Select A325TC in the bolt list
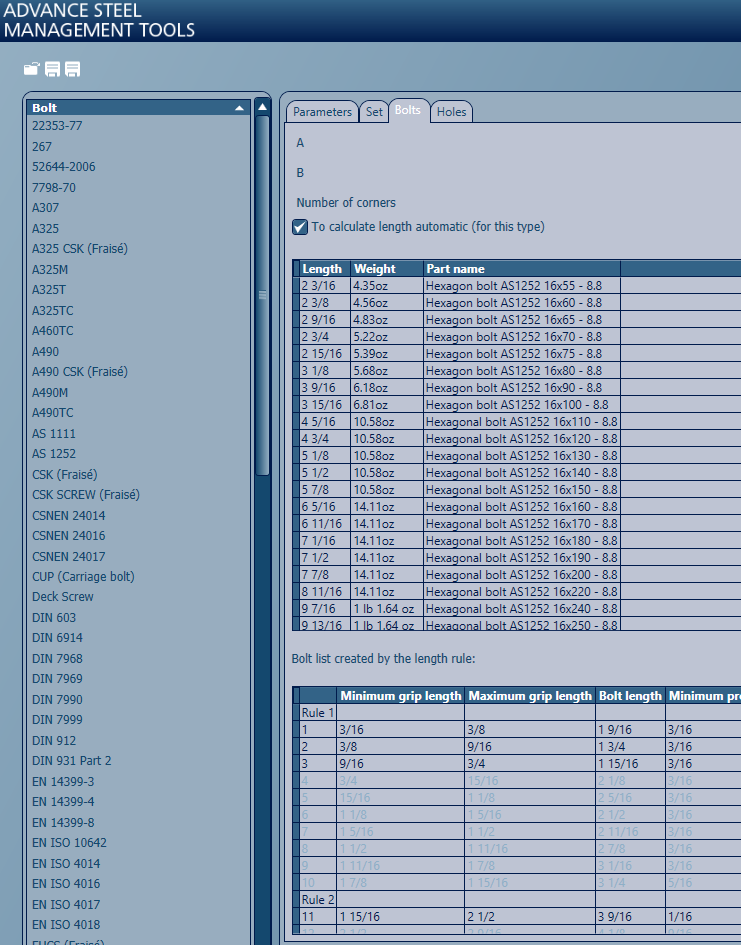 pyautogui.click(x=53, y=310)
